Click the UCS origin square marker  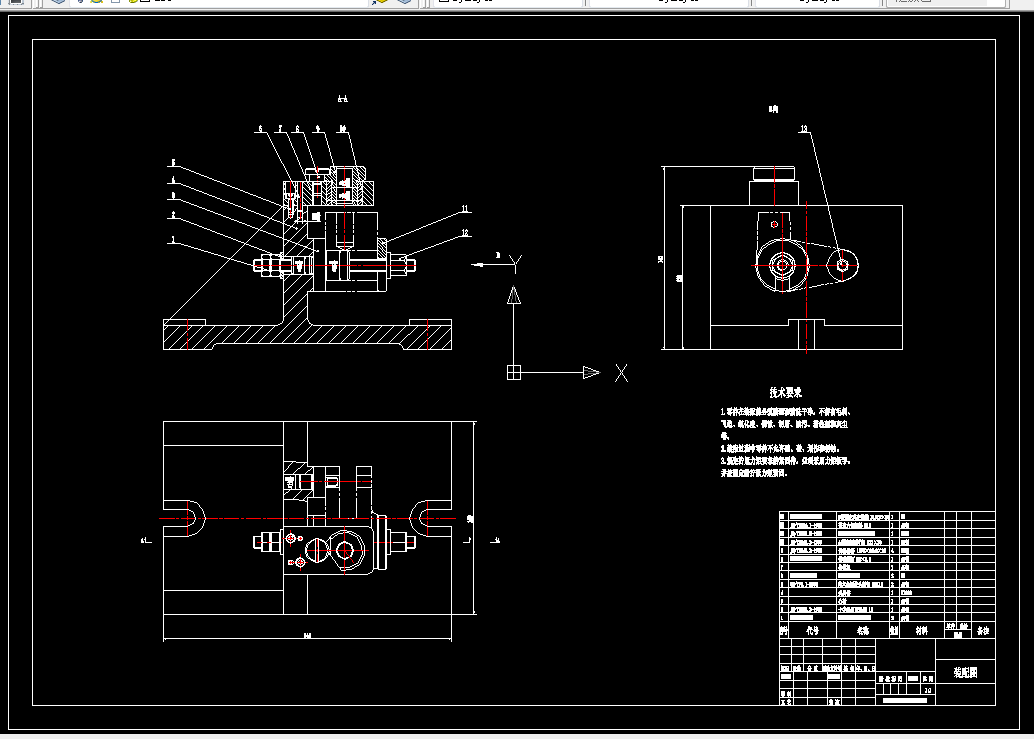(x=514, y=372)
